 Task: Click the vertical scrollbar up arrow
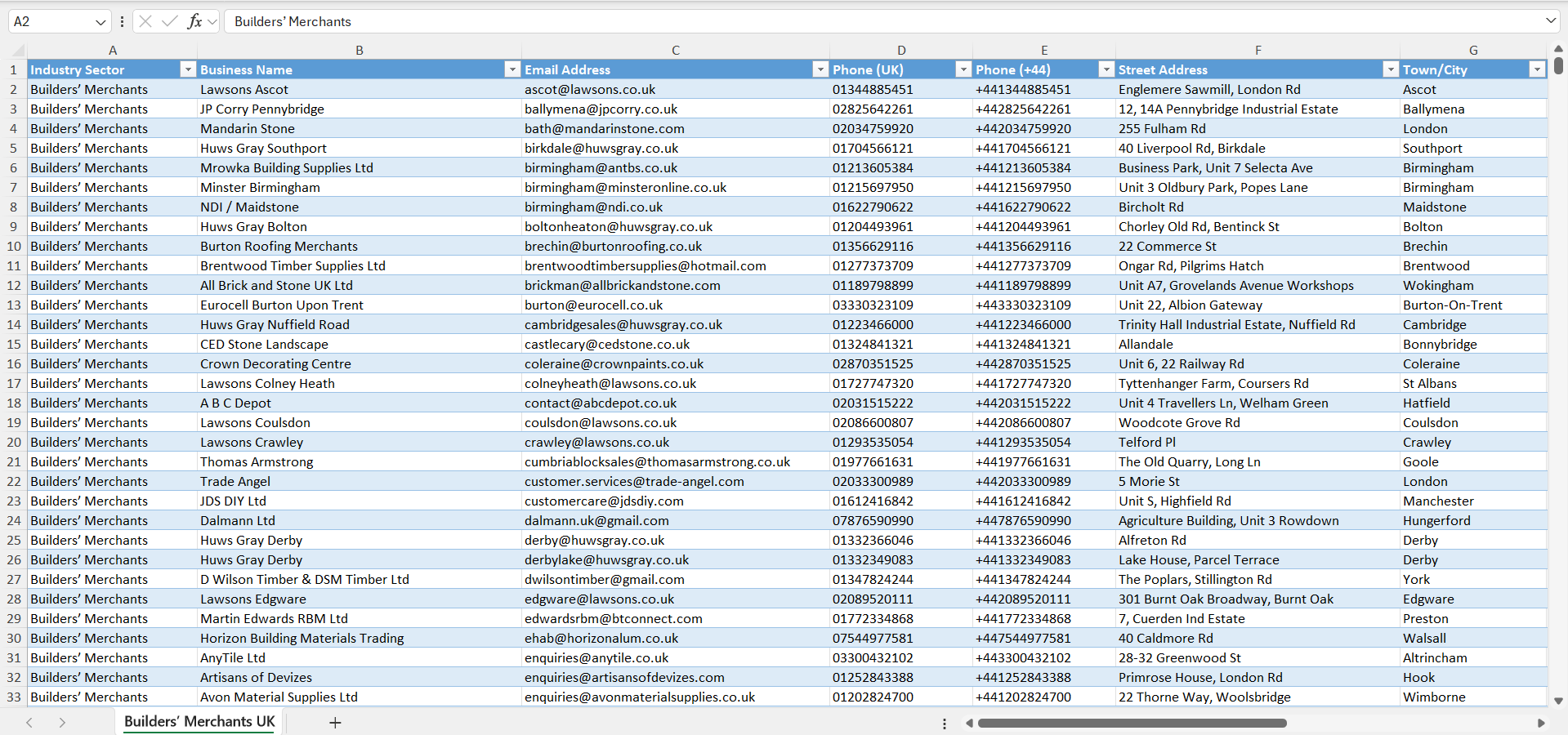[1558, 49]
